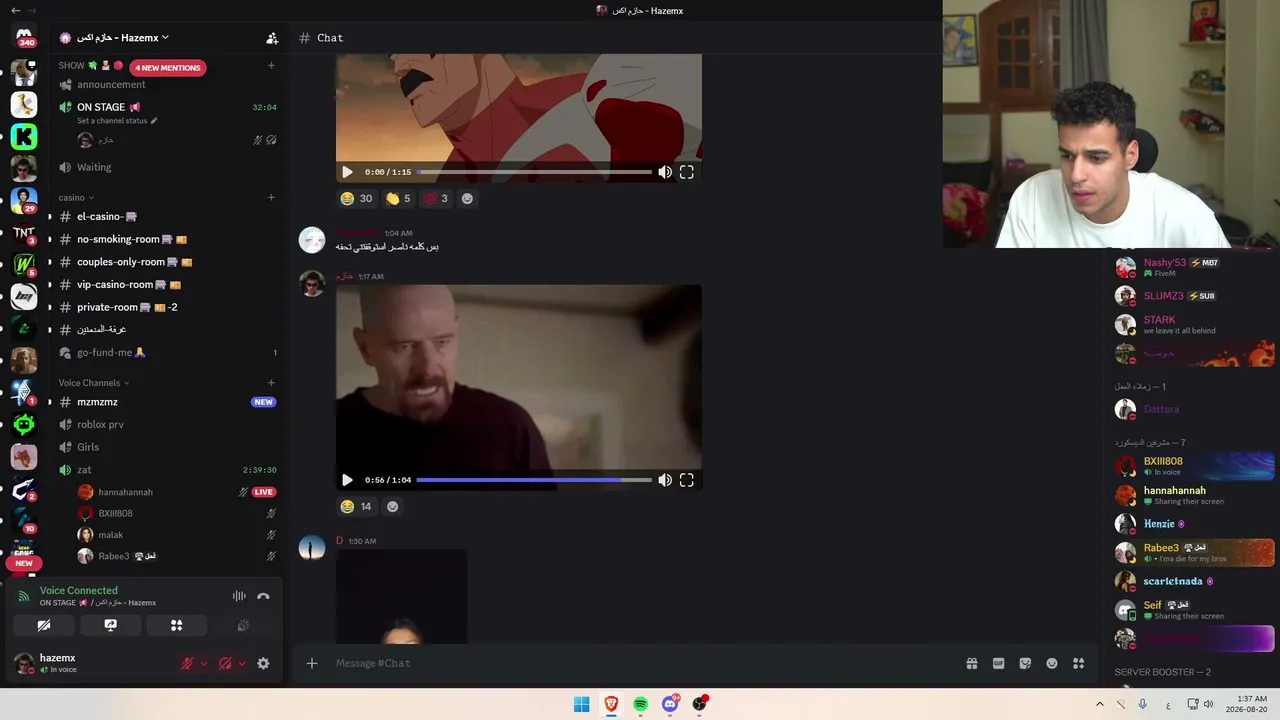Play the Breaking Bad video
Image resolution: width=1280 pixels, height=720 pixels.
click(x=347, y=480)
